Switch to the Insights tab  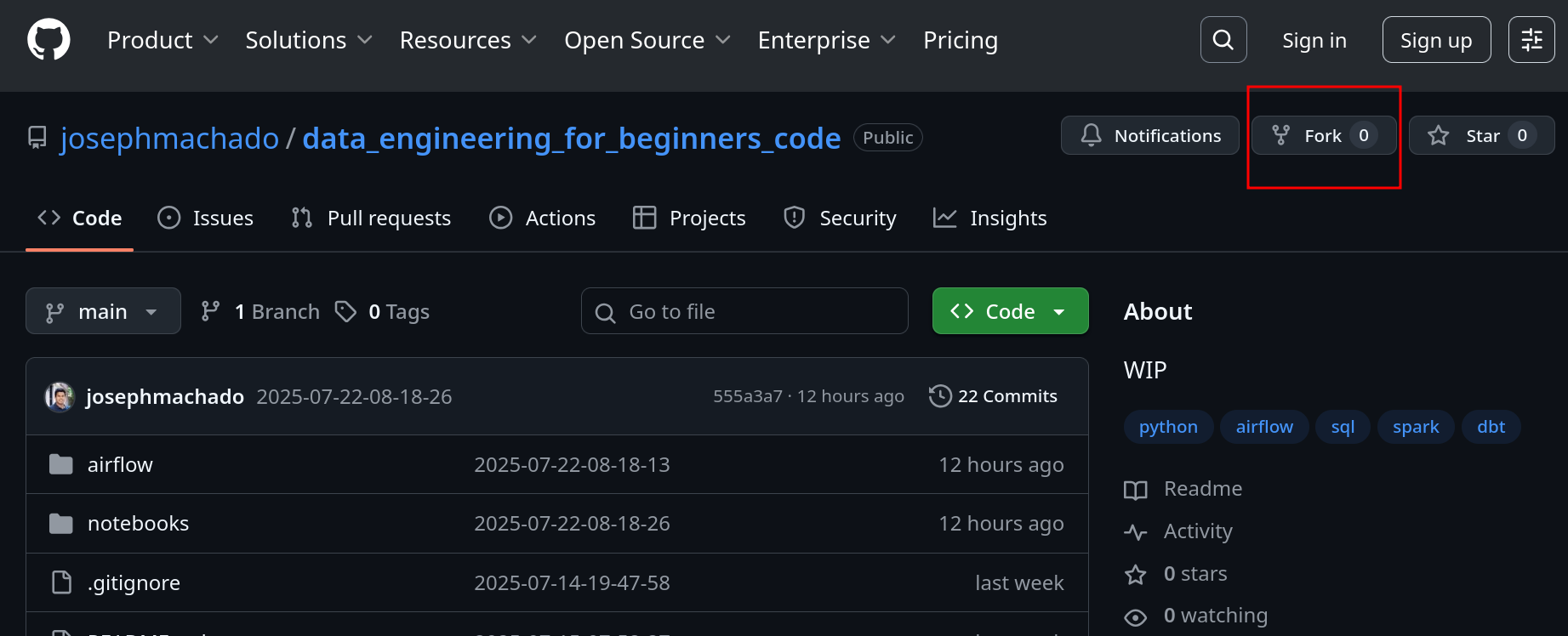pos(990,219)
